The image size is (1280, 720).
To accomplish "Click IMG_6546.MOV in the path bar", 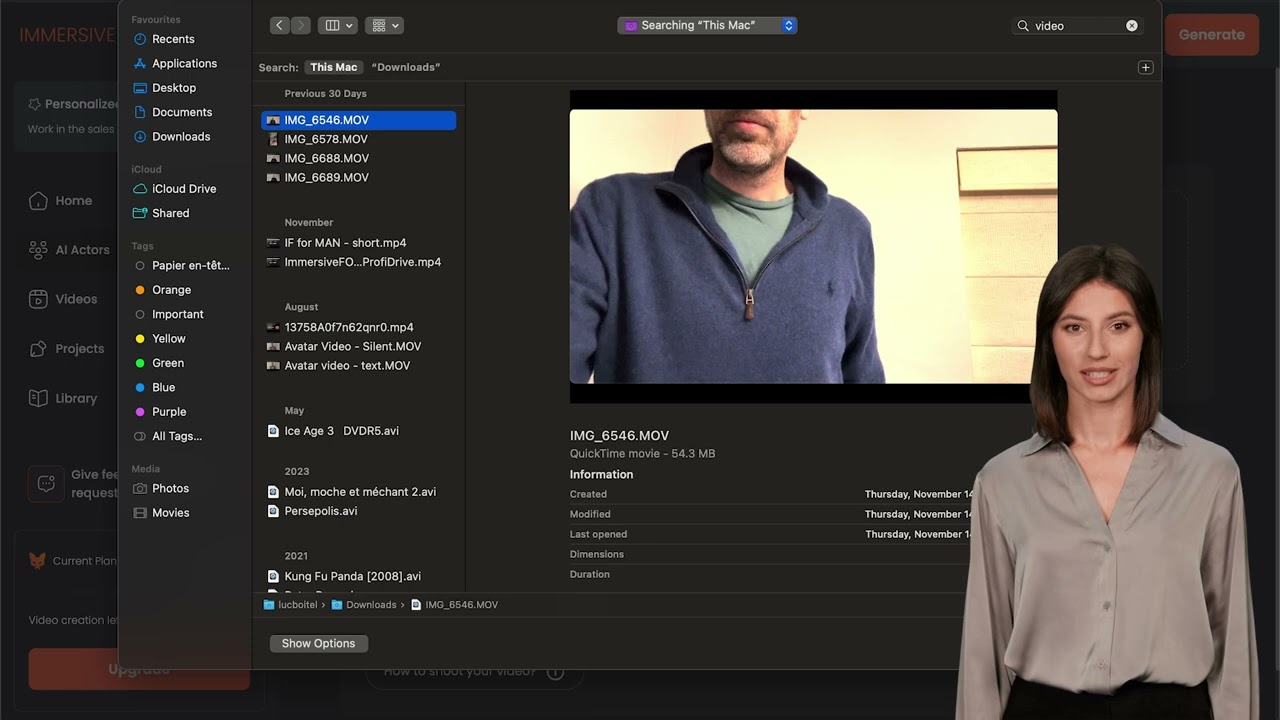I will point(454,605).
